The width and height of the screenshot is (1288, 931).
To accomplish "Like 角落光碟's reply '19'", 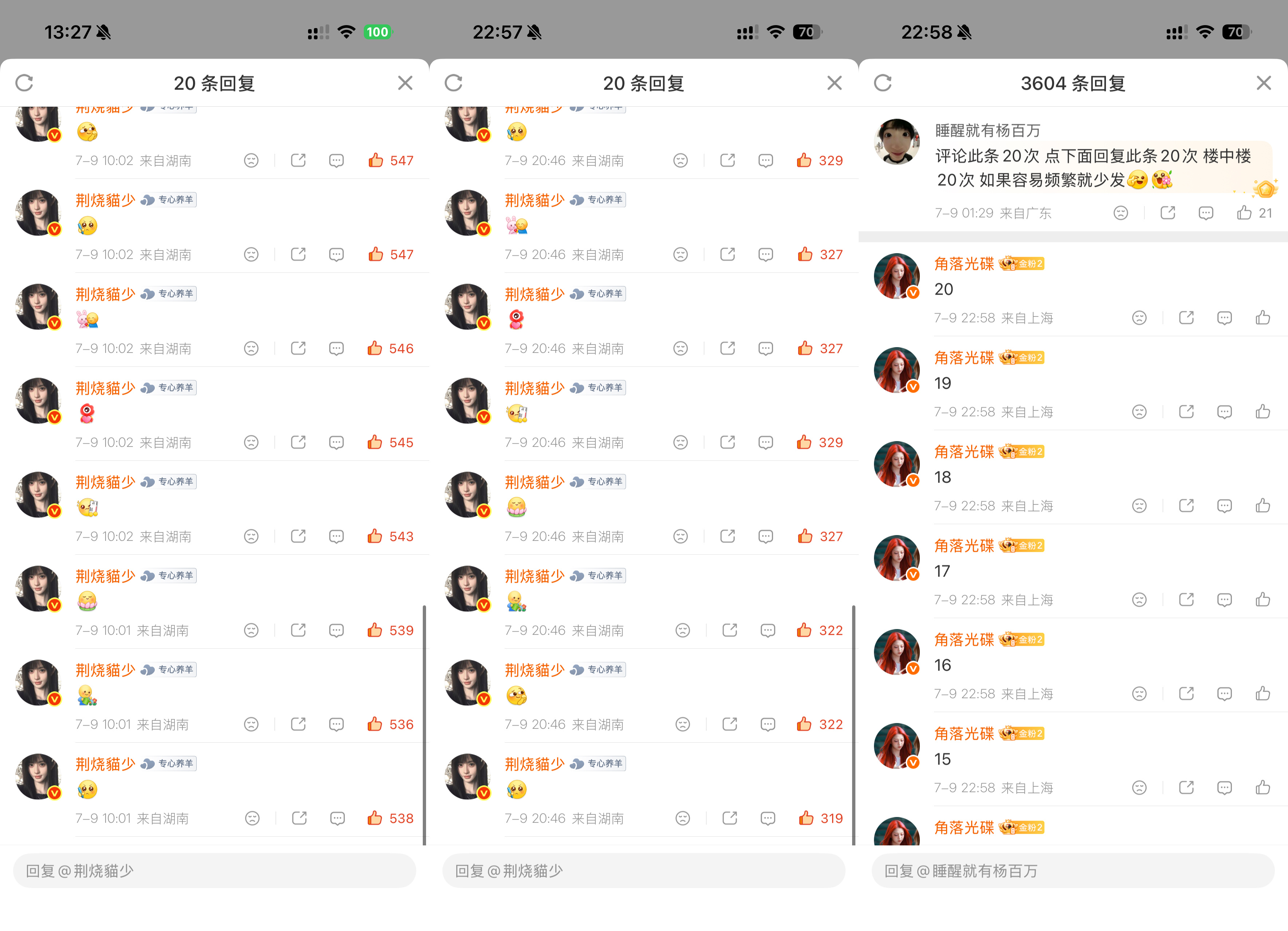I will click(1263, 411).
